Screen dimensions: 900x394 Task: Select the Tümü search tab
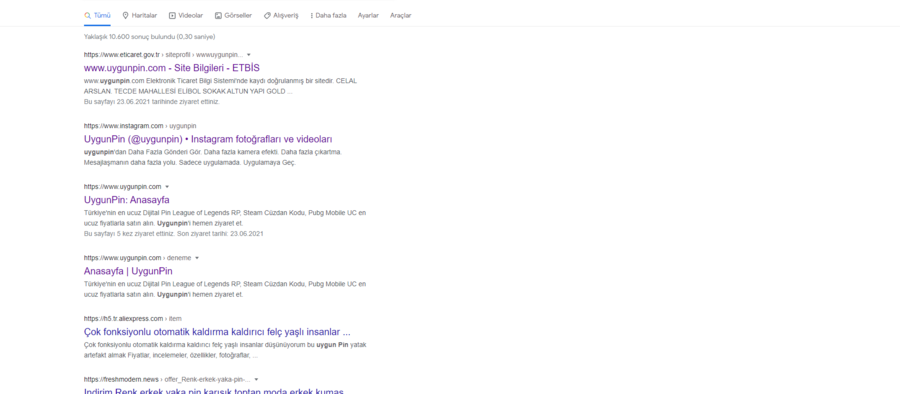pyautogui.click(x=97, y=16)
